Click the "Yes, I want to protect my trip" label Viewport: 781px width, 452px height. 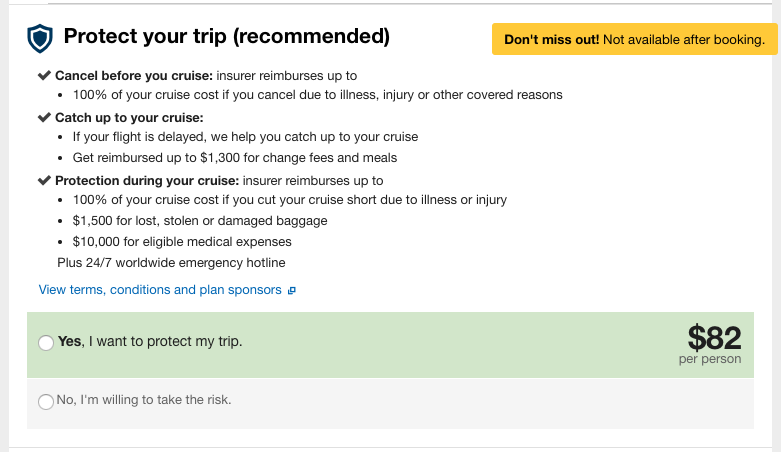[x=150, y=341]
